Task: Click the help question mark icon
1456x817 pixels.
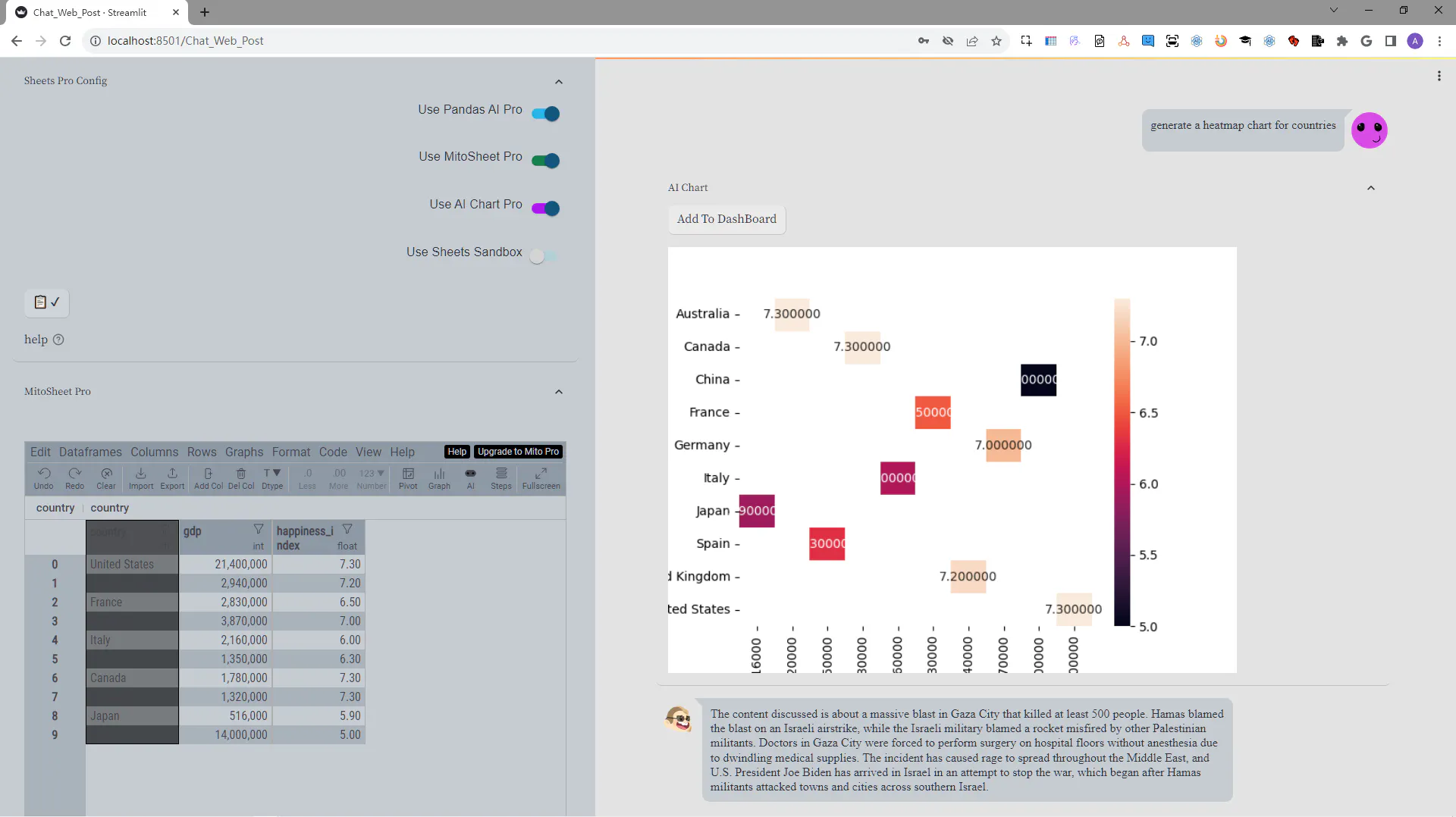Action: 58,340
